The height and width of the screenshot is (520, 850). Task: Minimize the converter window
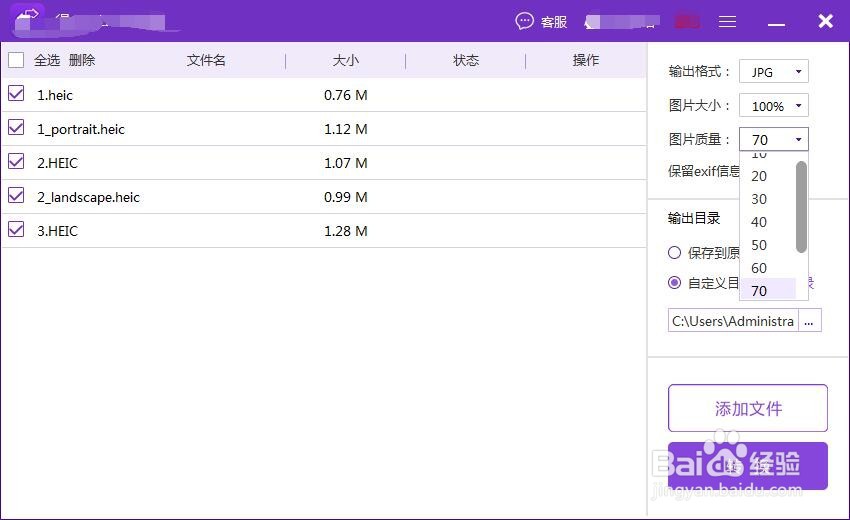[776, 24]
